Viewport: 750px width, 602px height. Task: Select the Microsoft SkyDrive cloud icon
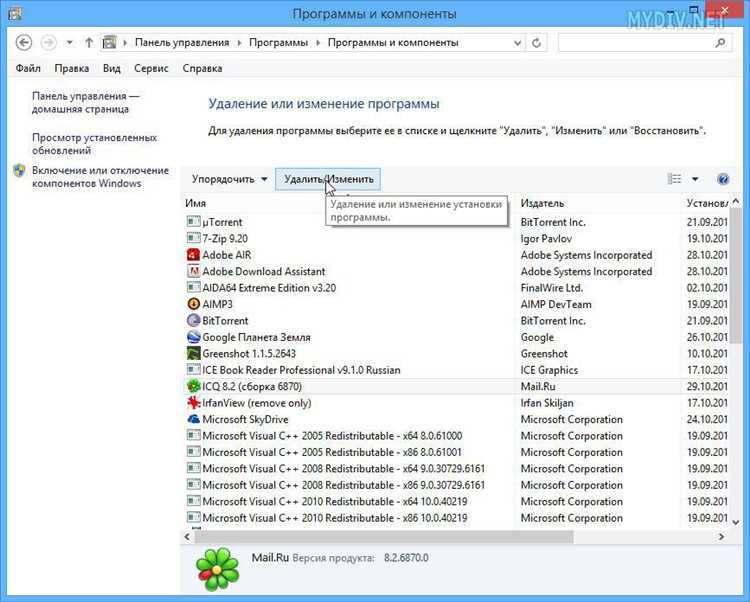193,419
